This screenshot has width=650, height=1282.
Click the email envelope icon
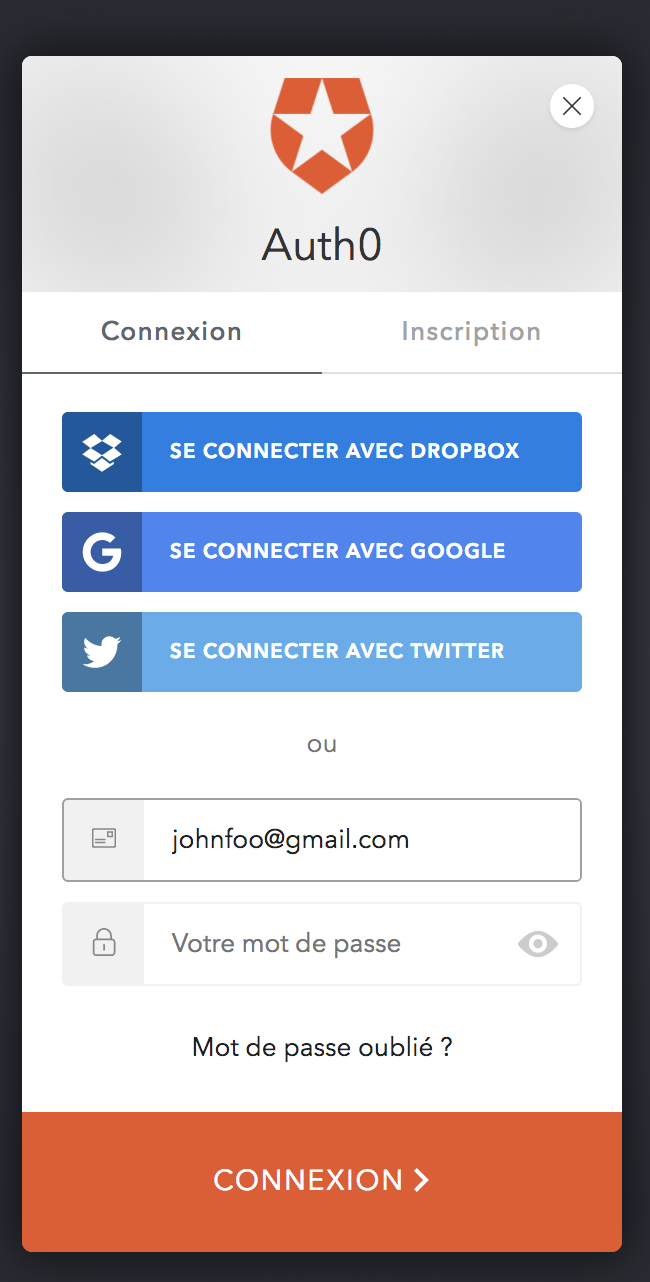click(x=104, y=839)
